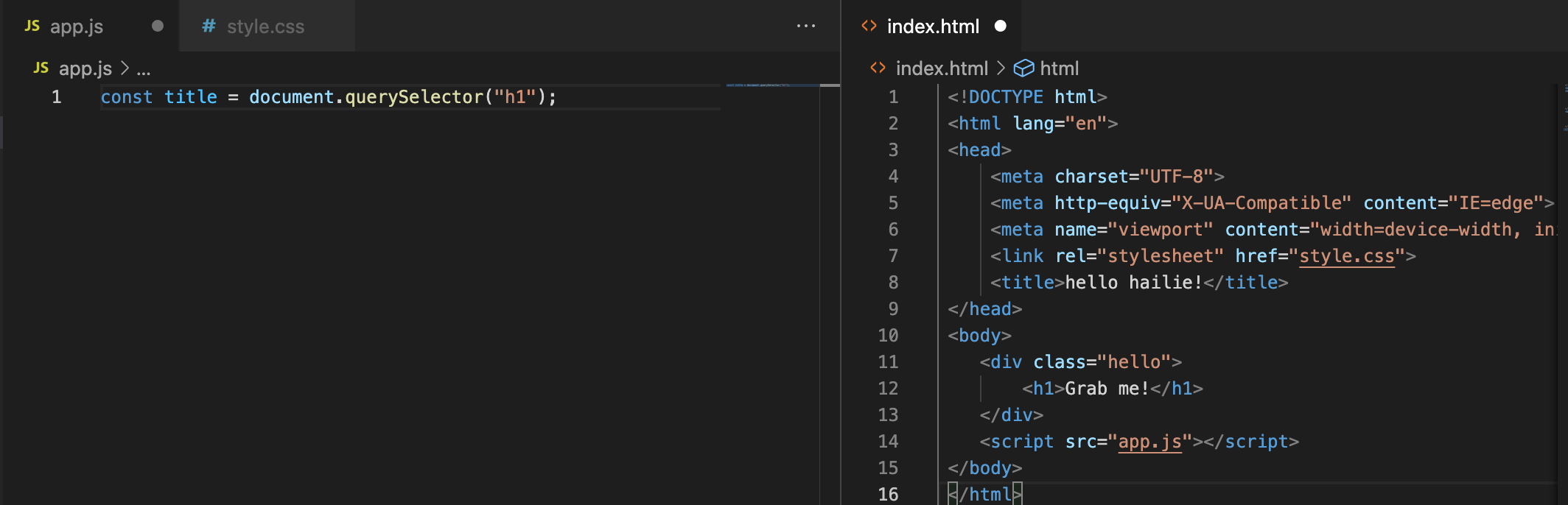Screen dimensions: 1568x505
Task: Click the JS icon on app.js tab
Action: coord(32,26)
